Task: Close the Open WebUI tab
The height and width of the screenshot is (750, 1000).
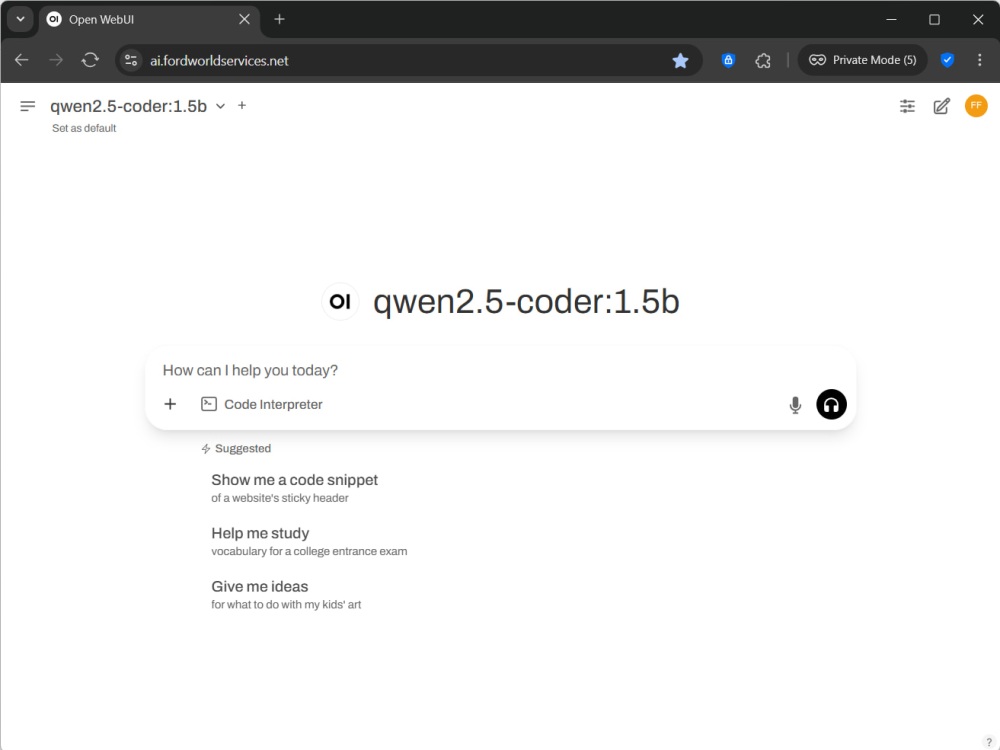Action: (x=244, y=20)
